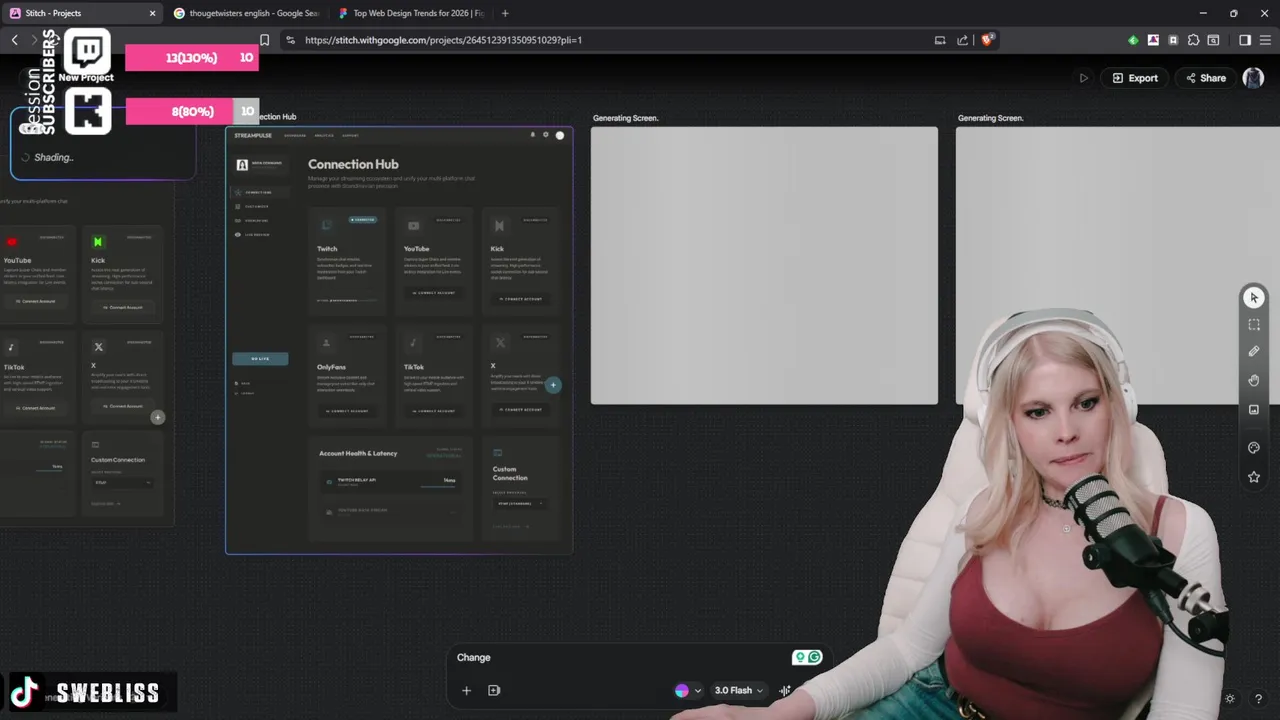Choose the marquee selection frame tool

pyautogui.click(x=1253, y=325)
